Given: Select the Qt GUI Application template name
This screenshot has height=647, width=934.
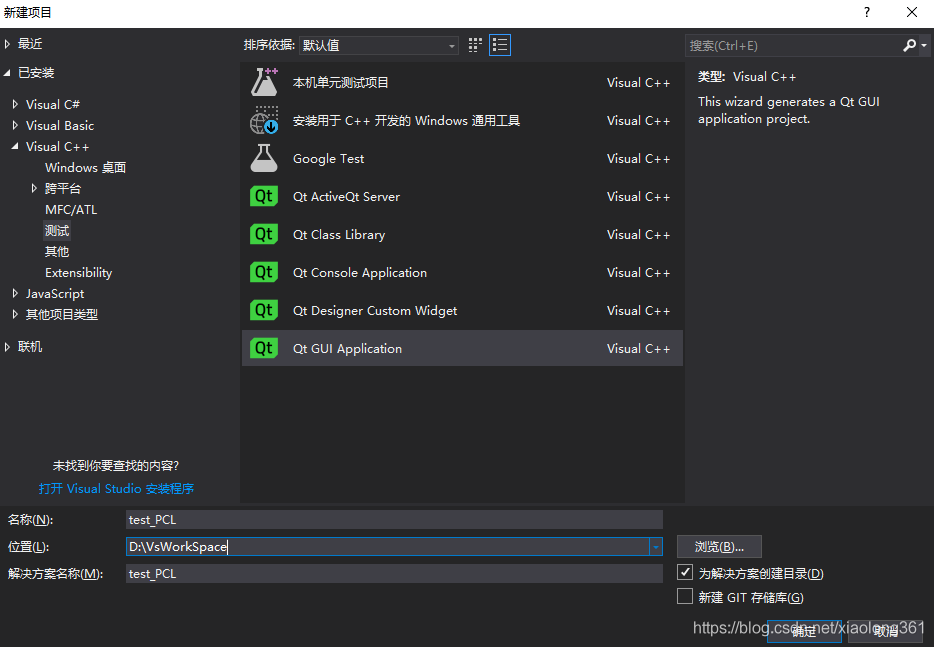Looking at the screenshot, I should [x=347, y=349].
